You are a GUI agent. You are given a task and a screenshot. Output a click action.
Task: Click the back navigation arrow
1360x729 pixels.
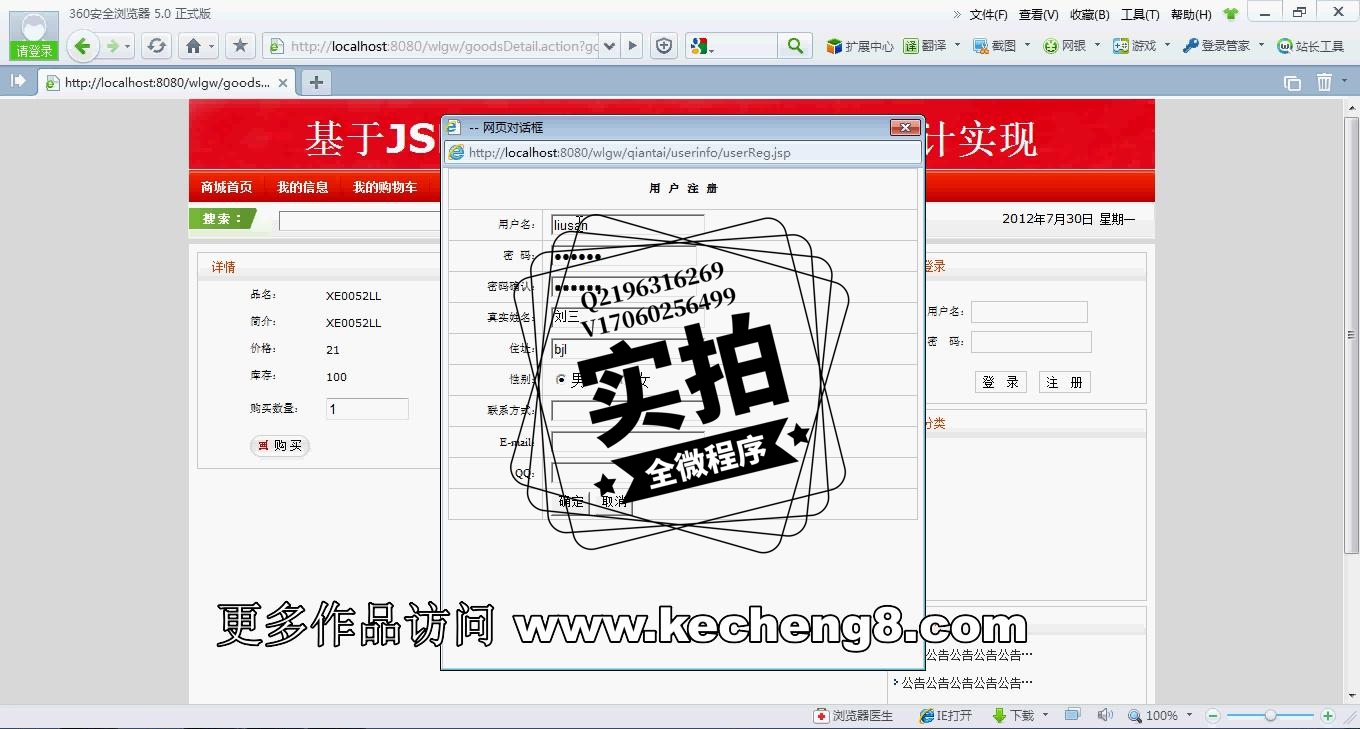(83, 45)
